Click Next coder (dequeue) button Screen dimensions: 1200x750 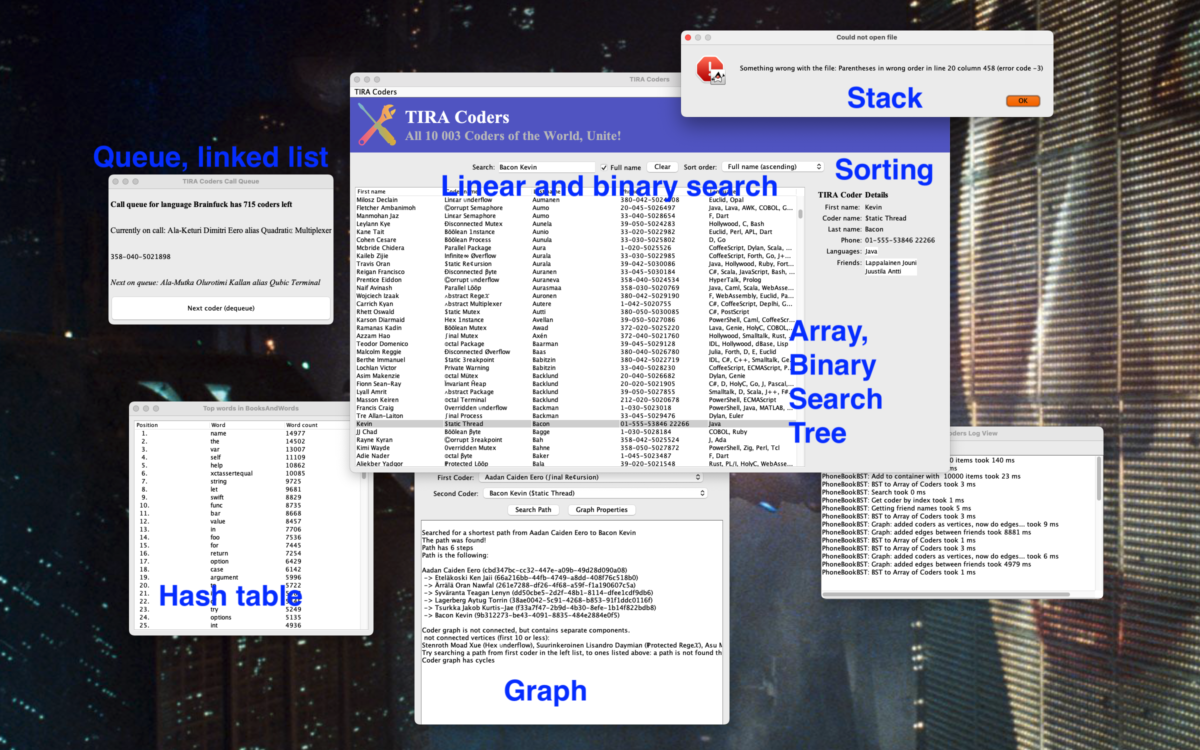point(221,308)
